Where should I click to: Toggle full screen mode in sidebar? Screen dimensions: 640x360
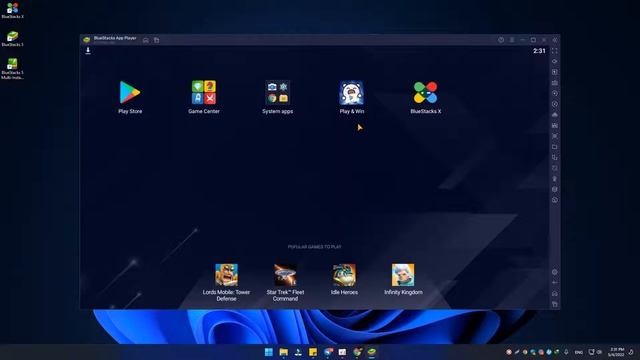[x=555, y=51]
